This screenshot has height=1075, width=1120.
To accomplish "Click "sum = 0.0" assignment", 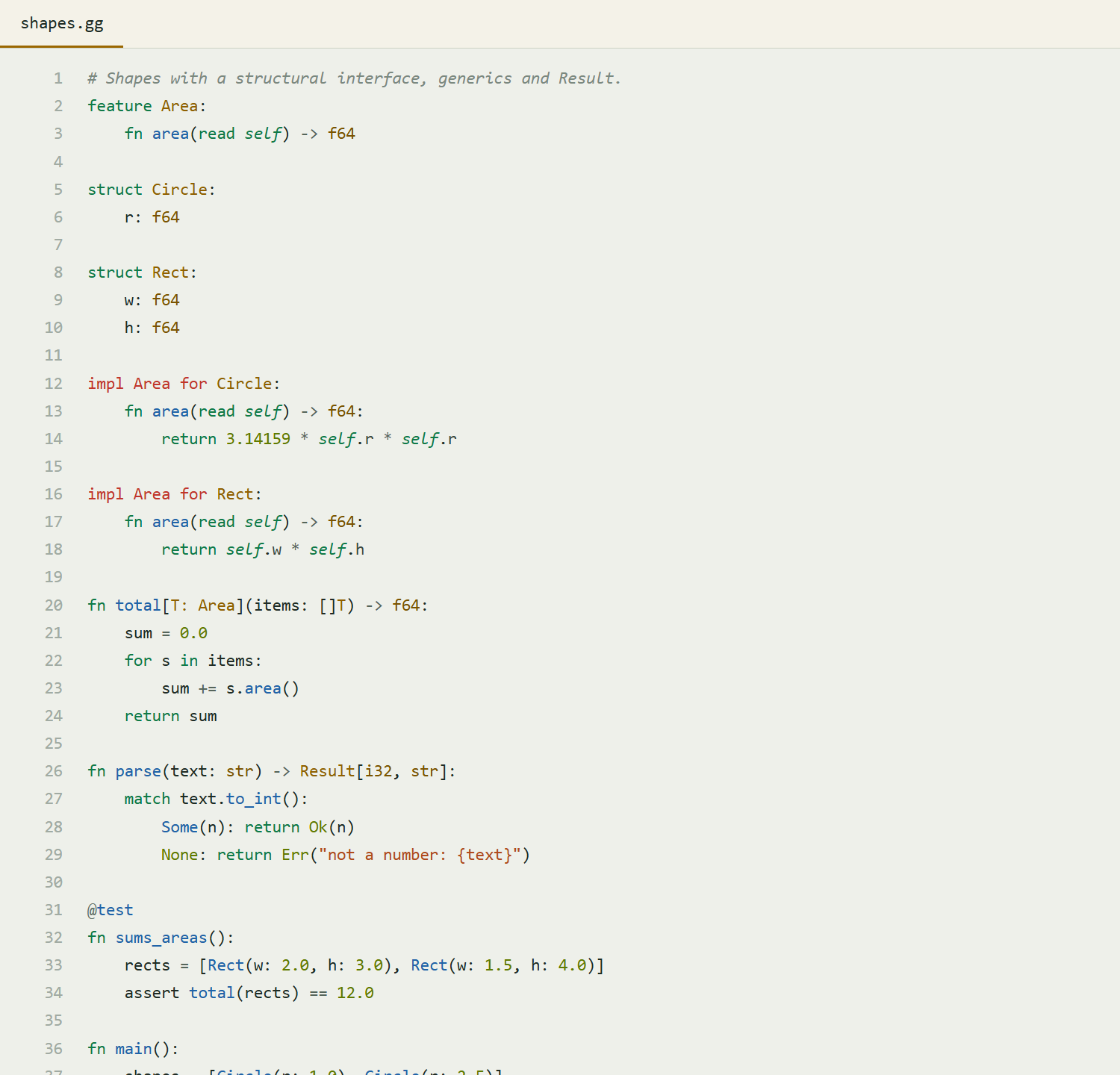I will coord(166,633).
